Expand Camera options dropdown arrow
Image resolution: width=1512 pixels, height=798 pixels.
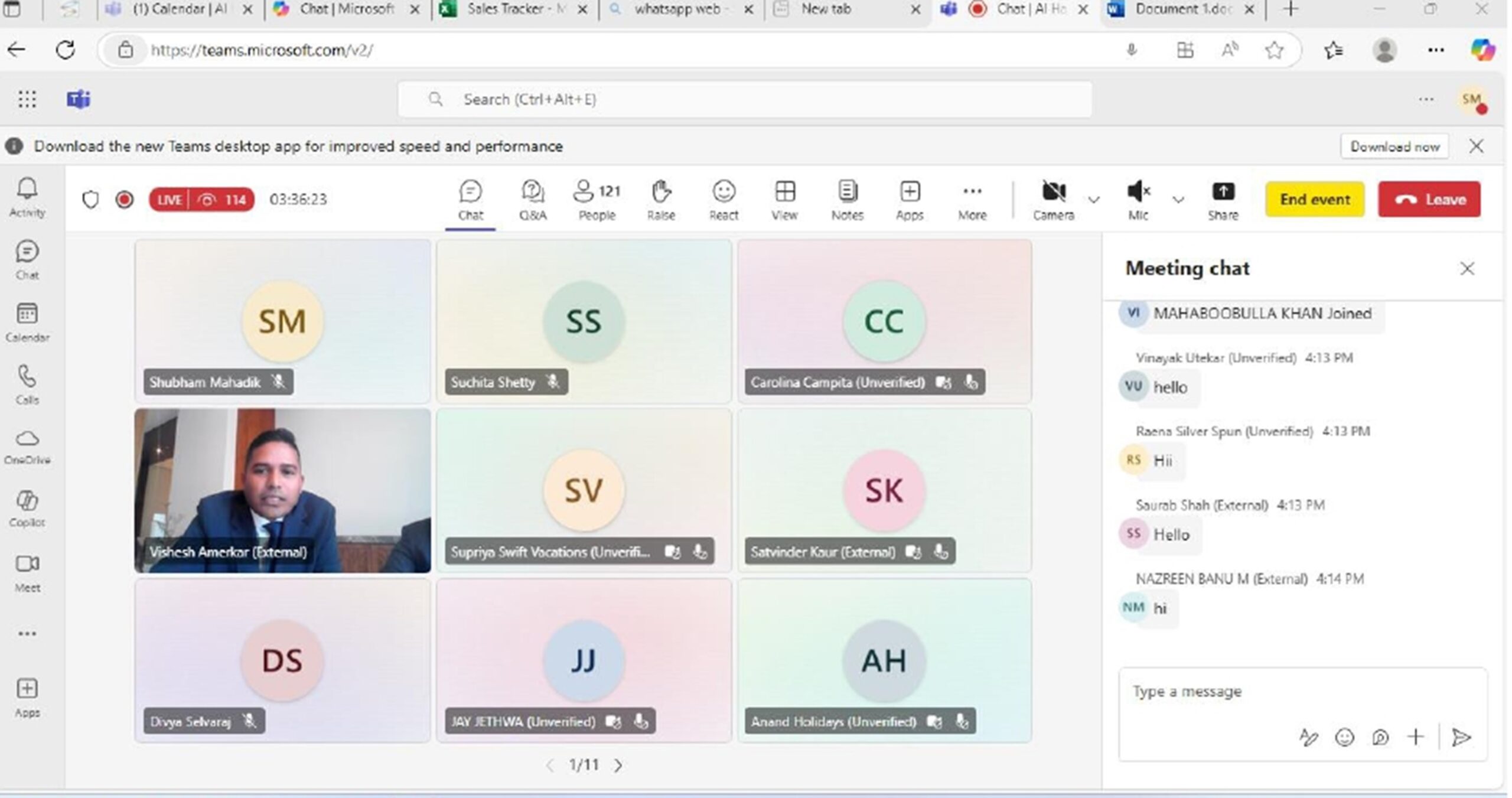[1094, 200]
